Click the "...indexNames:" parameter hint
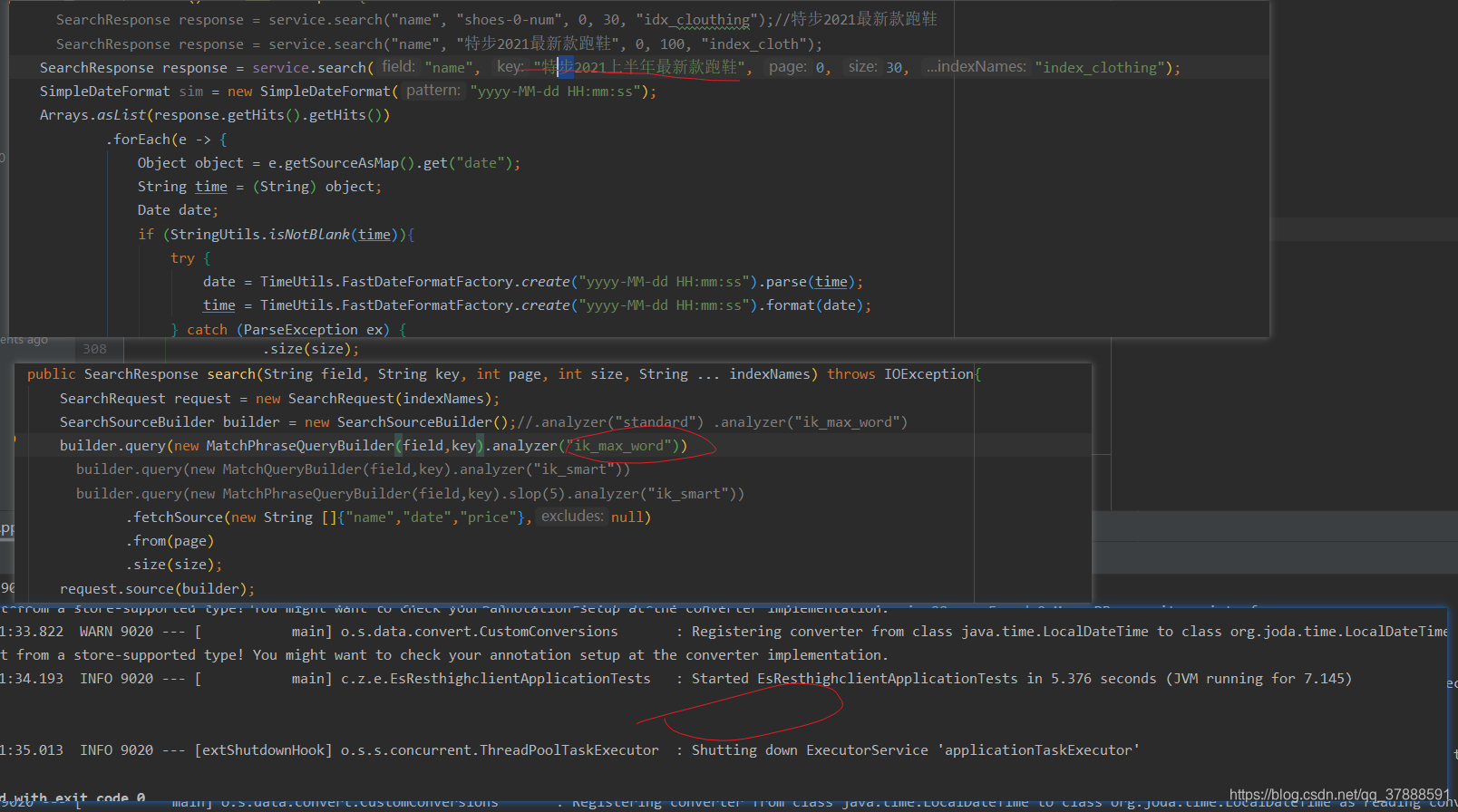Image resolution: width=1458 pixels, height=812 pixels. coord(976,67)
